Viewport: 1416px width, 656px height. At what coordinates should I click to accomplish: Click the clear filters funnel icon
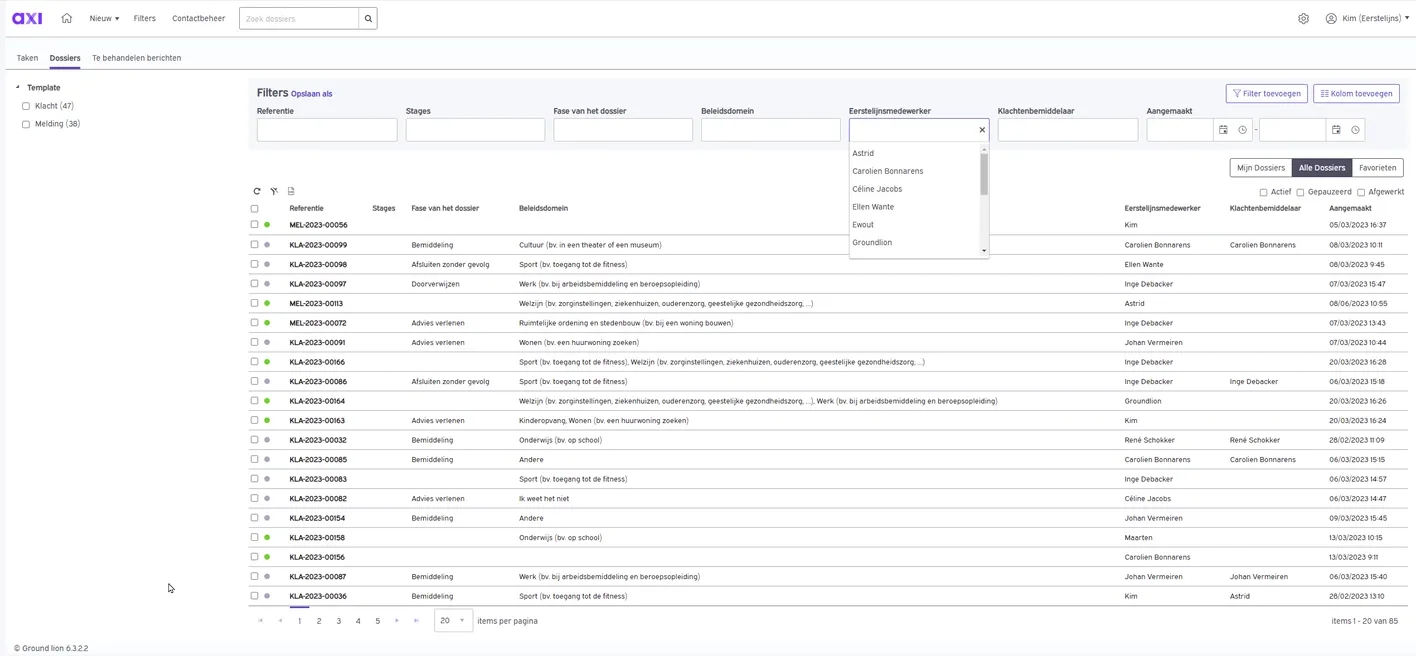[x=274, y=191]
